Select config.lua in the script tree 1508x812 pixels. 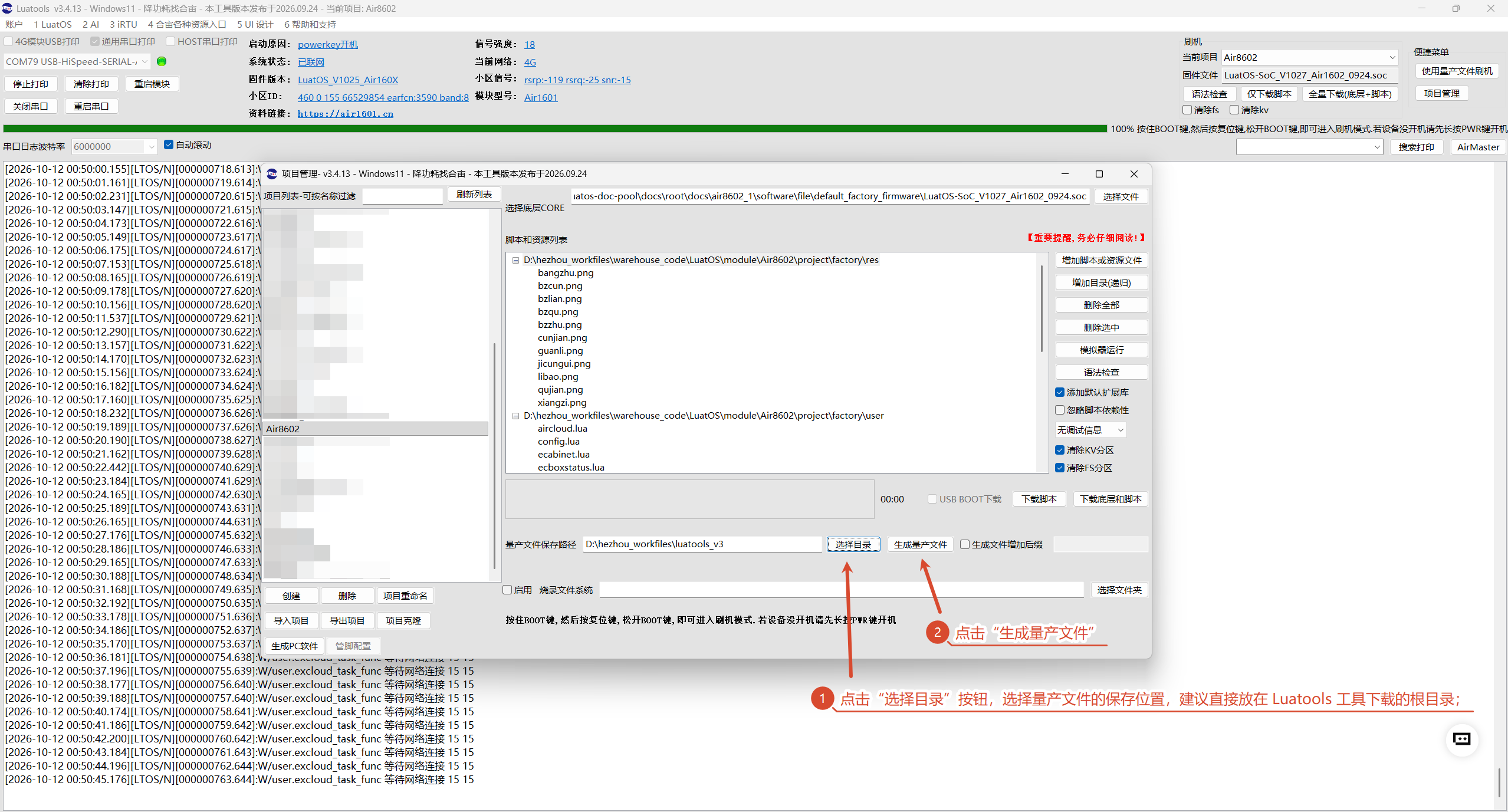(x=558, y=441)
